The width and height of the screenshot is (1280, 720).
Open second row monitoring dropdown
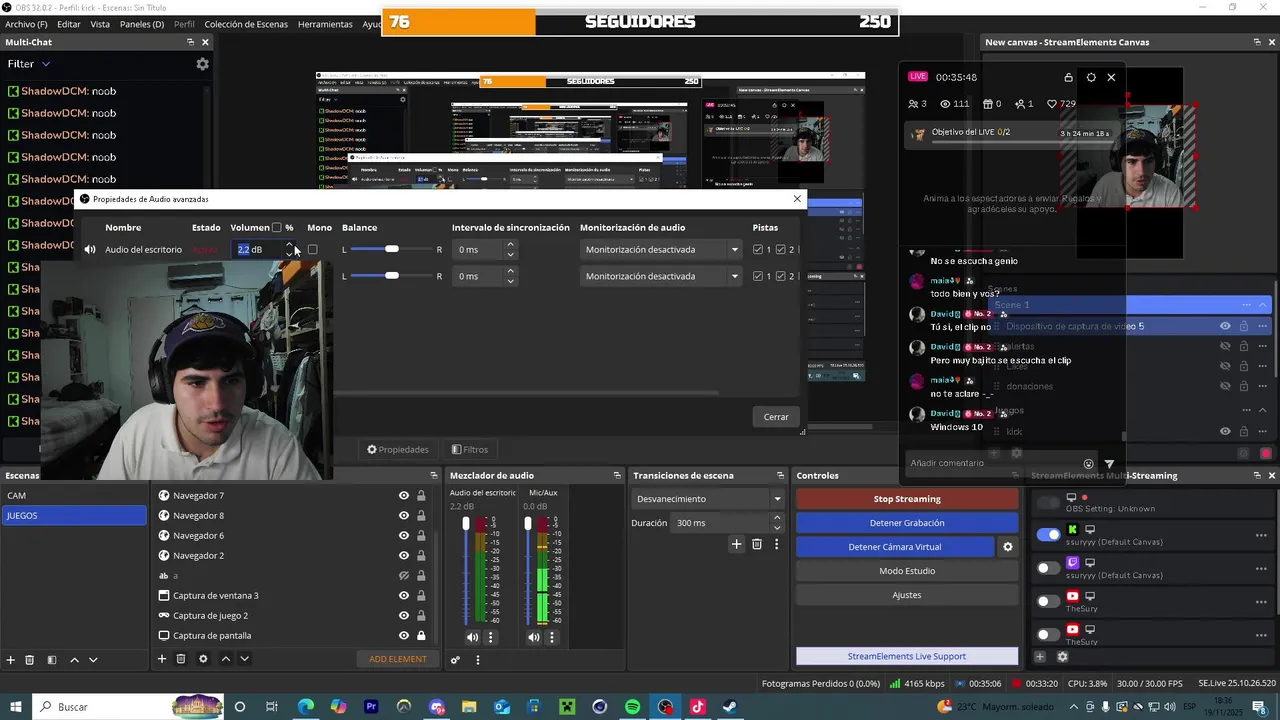coord(662,276)
